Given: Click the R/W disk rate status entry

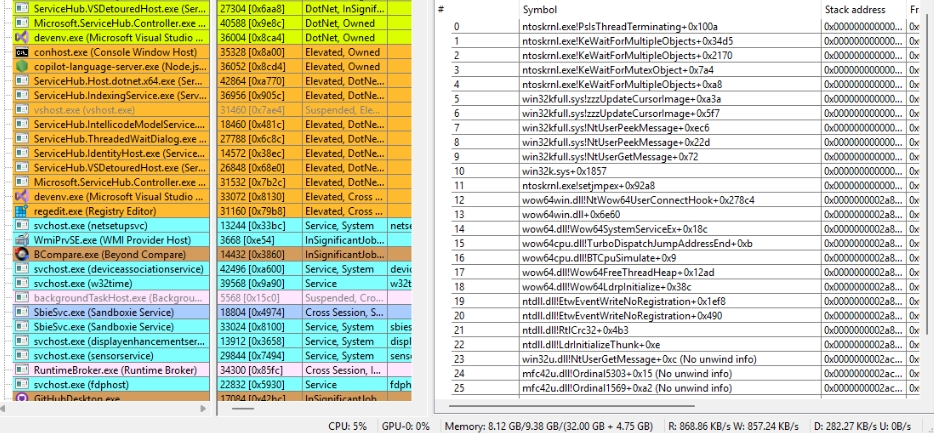Looking at the screenshot, I should point(731,426).
